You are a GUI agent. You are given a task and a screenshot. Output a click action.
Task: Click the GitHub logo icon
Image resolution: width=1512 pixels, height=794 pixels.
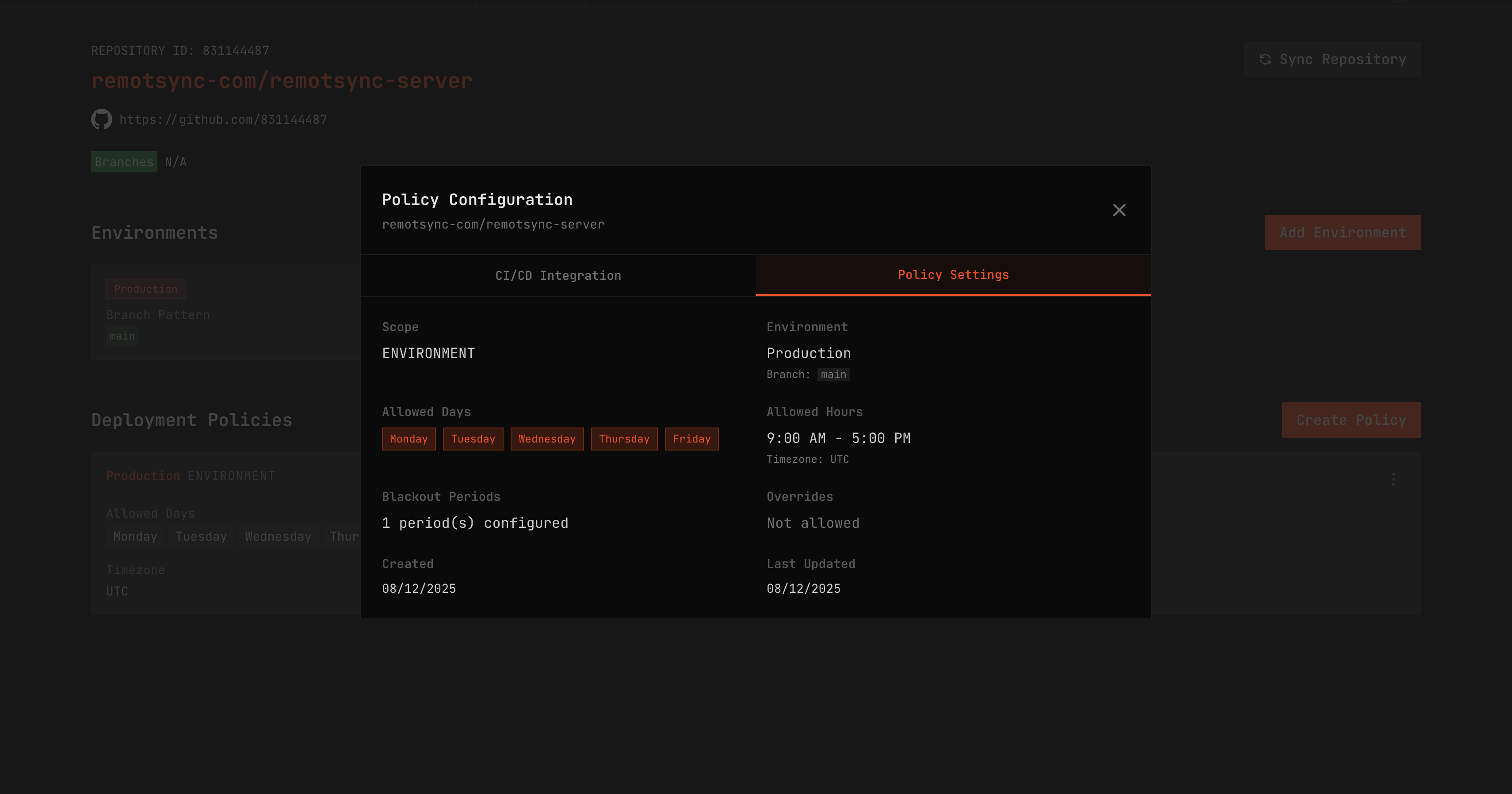102,119
